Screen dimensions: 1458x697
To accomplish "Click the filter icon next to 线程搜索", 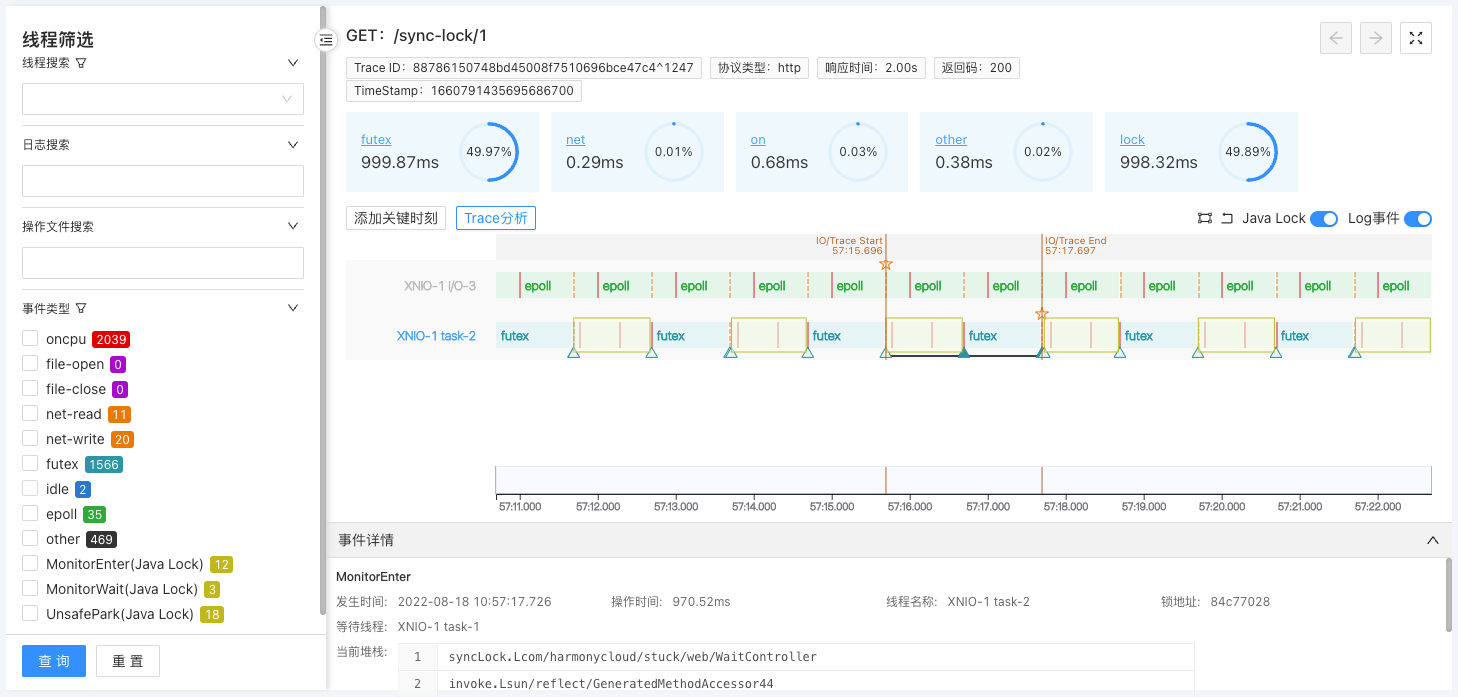I will coord(81,63).
